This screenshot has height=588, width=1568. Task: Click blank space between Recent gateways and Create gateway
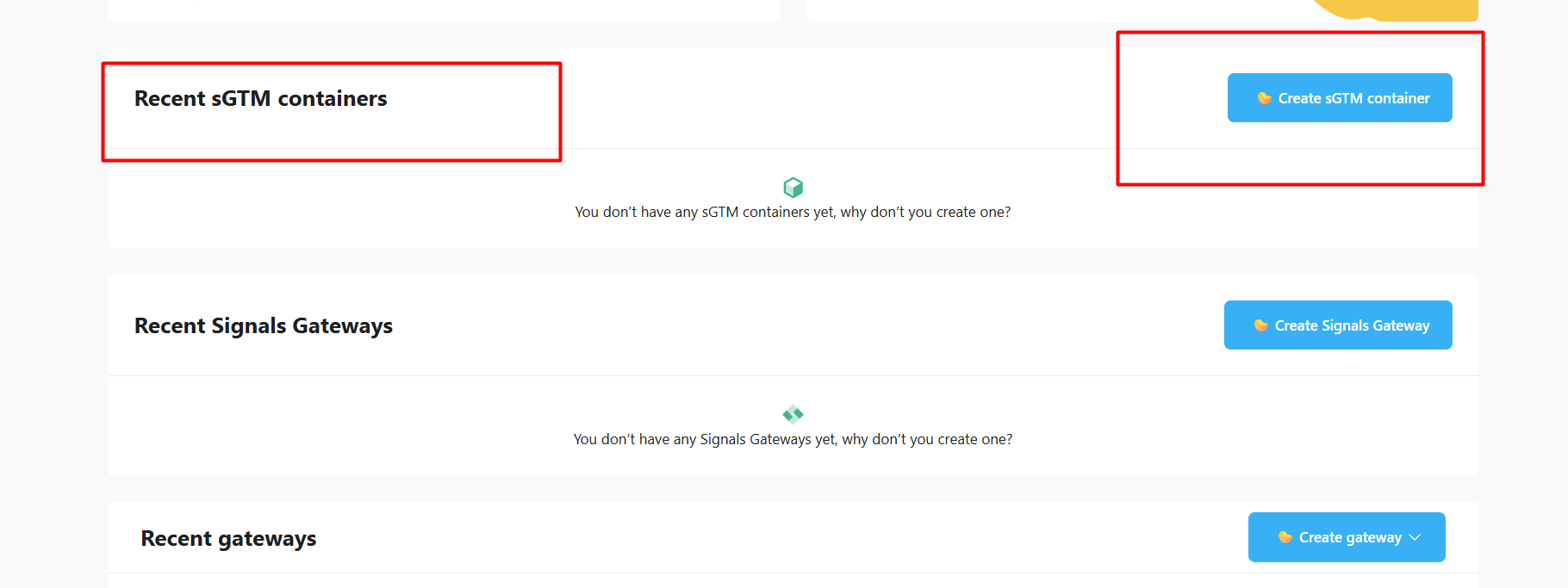(775, 538)
